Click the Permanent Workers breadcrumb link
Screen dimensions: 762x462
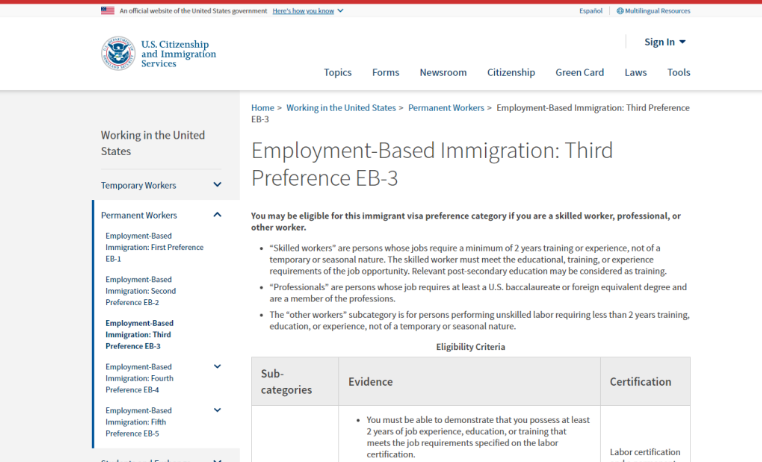point(446,108)
